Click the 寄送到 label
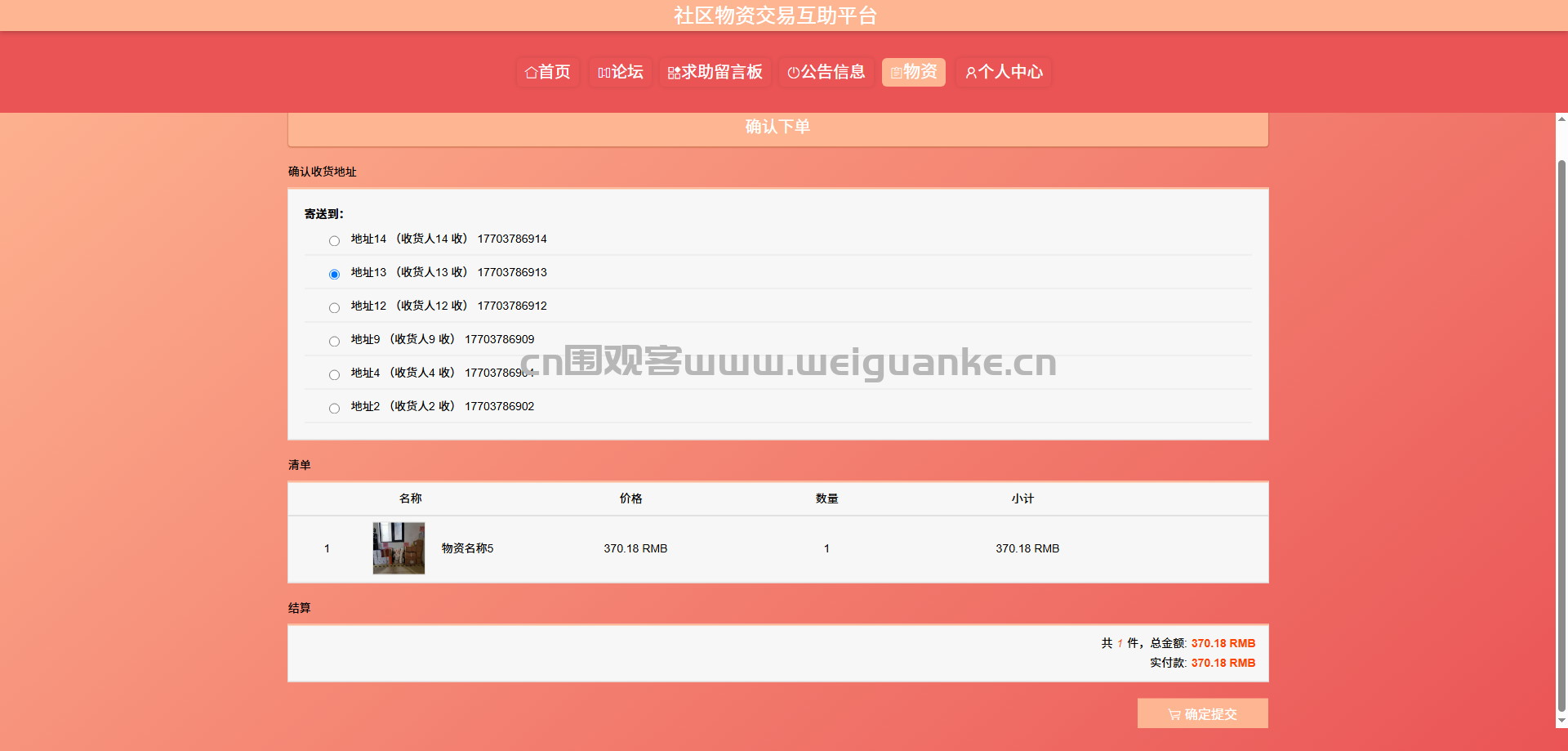Screen dimensions: 1568x751 tap(324, 214)
